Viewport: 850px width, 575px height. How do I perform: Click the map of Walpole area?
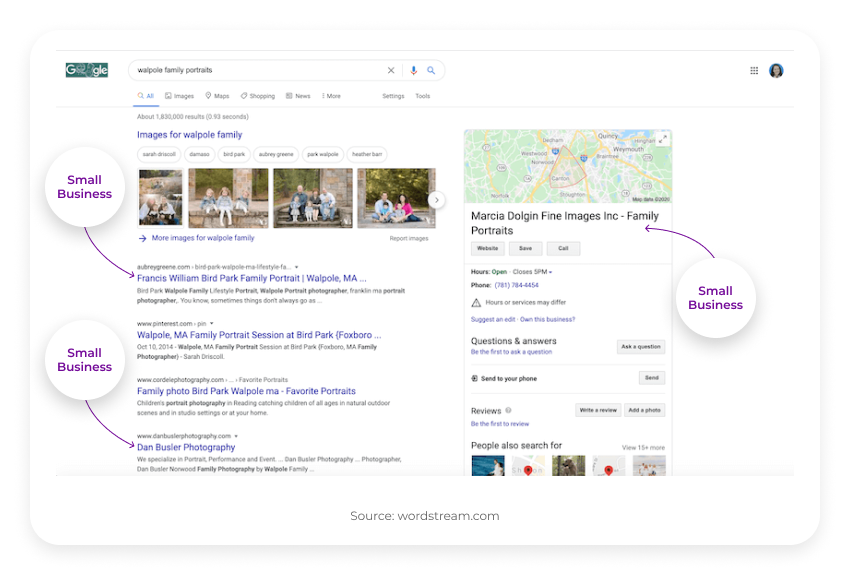(568, 166)
